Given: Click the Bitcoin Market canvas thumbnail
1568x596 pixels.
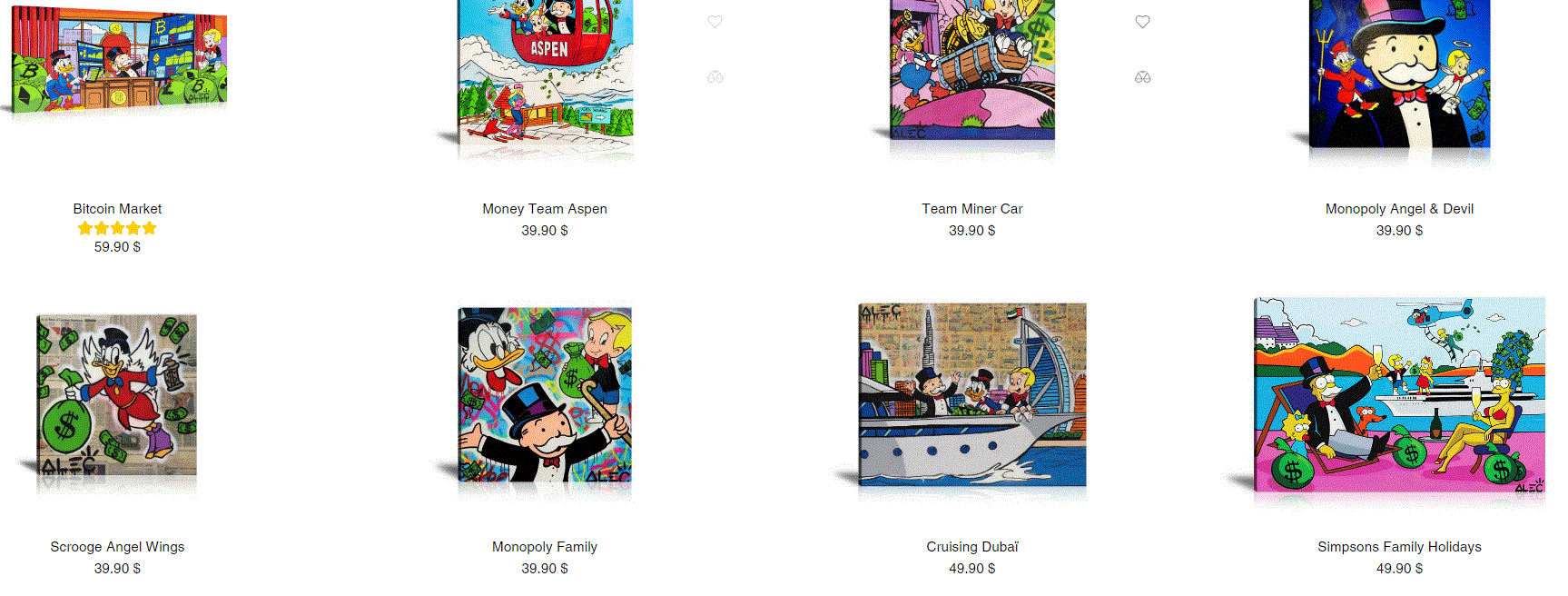Looking at the screenshot, I should pos(117,60).
